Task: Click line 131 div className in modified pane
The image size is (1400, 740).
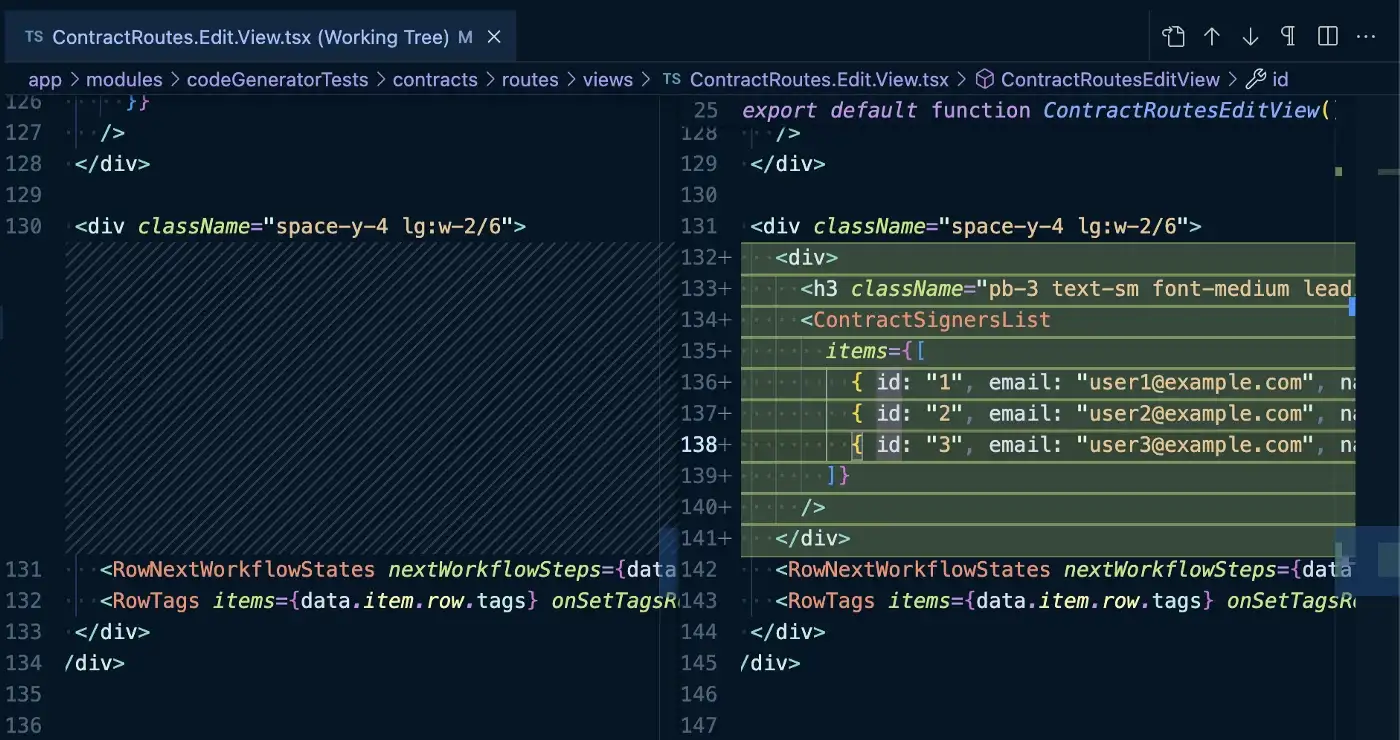Action: (x=976, y=226)
